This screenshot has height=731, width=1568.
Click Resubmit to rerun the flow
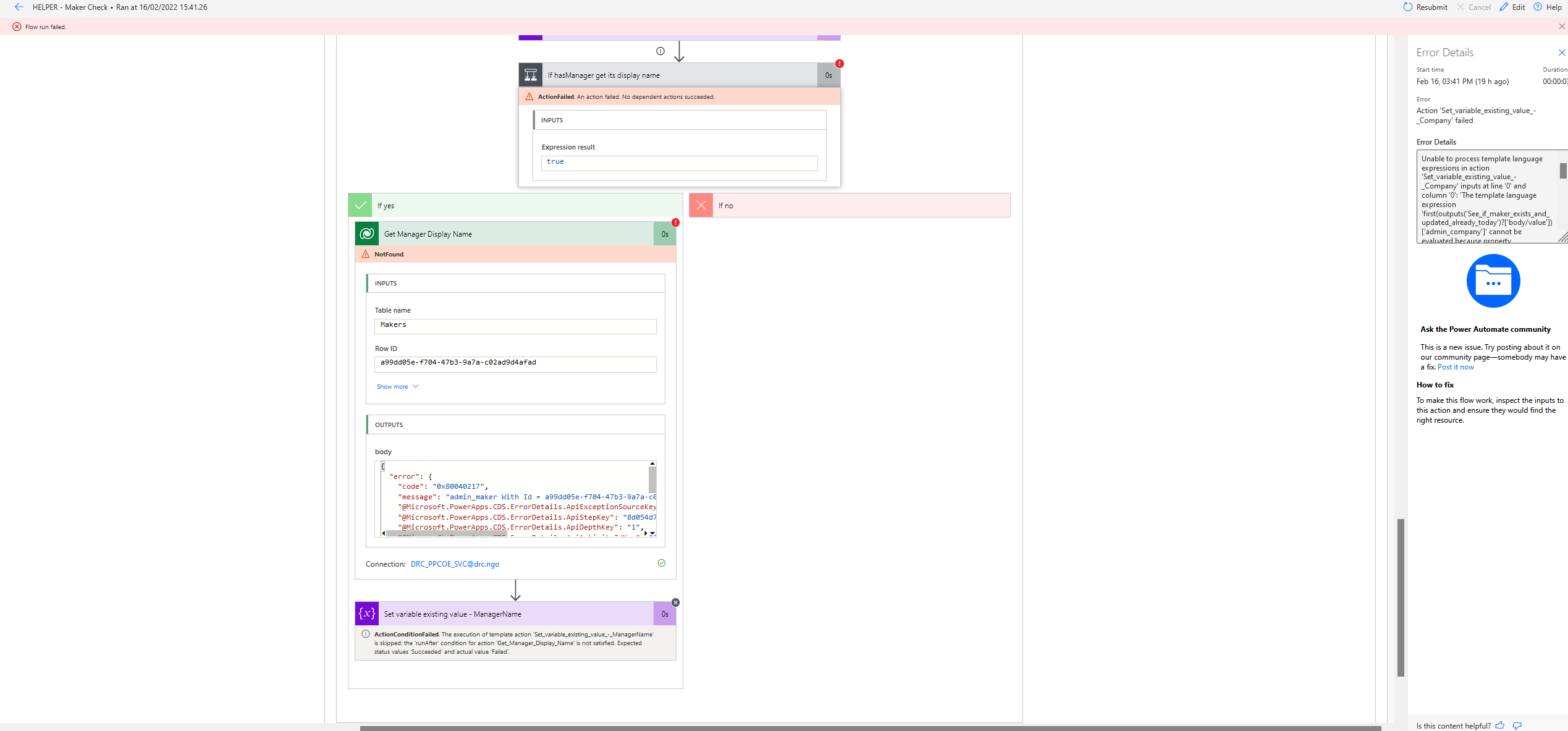[x=1425, y=7]
